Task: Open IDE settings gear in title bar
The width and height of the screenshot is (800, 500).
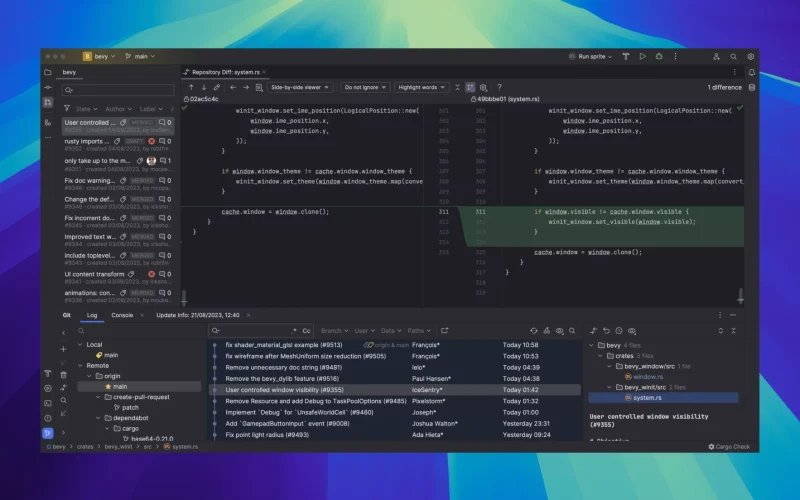Action: (x=751, y=57)
